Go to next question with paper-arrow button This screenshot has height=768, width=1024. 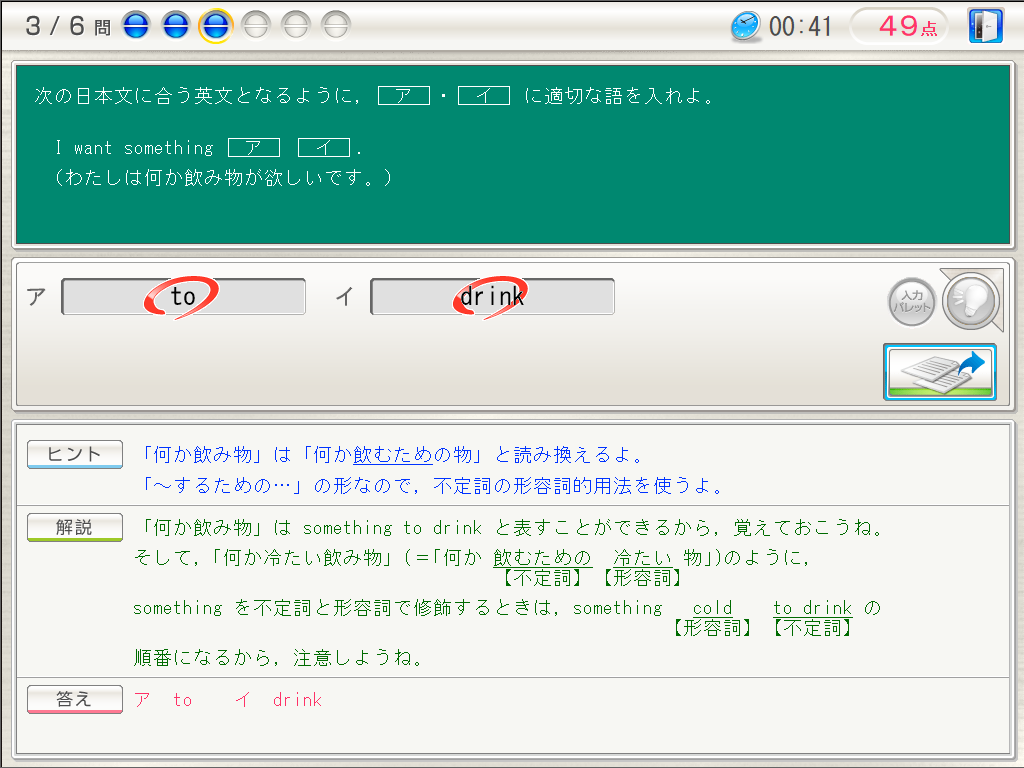point(939,372)
